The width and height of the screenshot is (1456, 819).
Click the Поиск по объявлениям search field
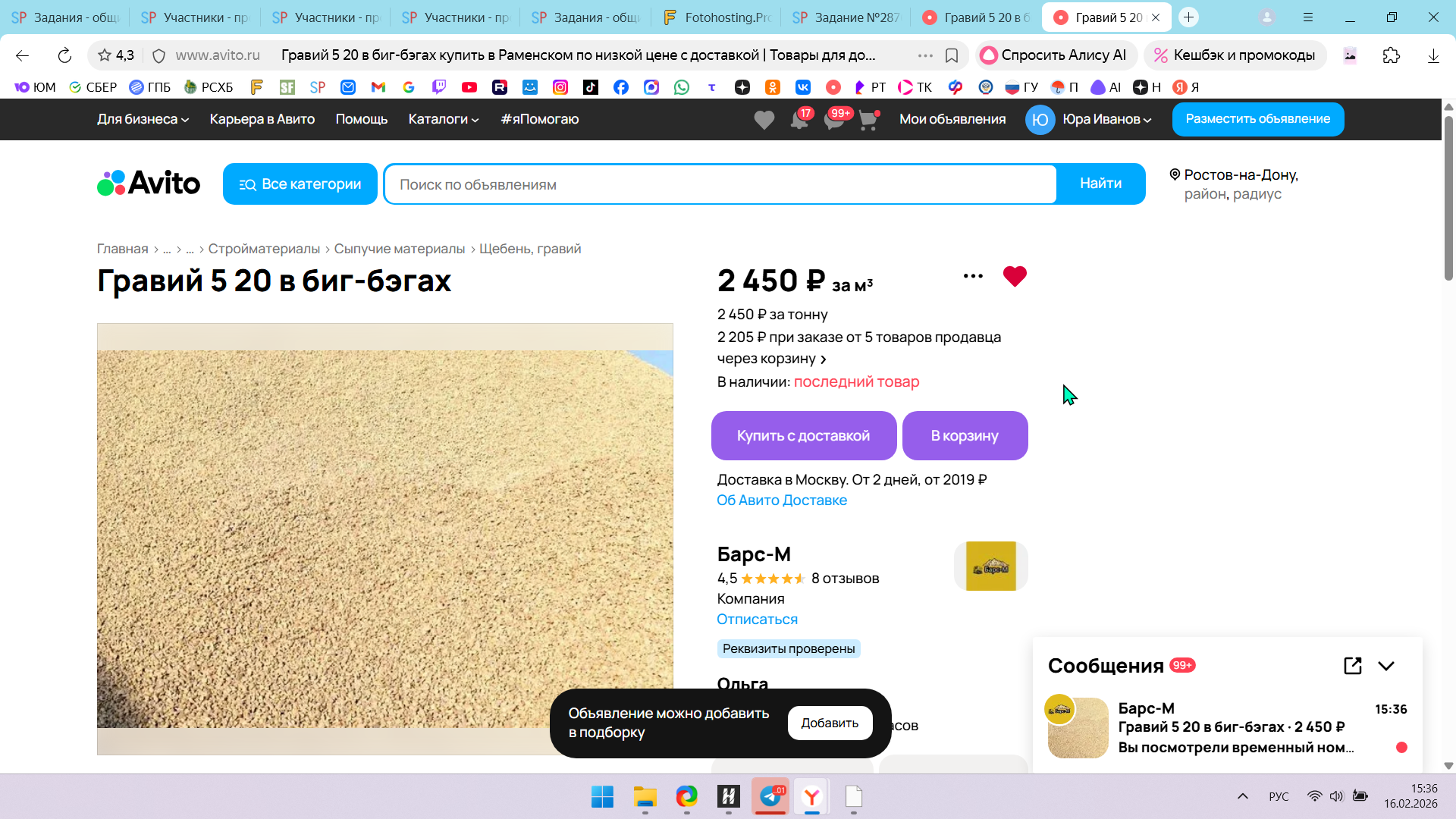(720, 184)
